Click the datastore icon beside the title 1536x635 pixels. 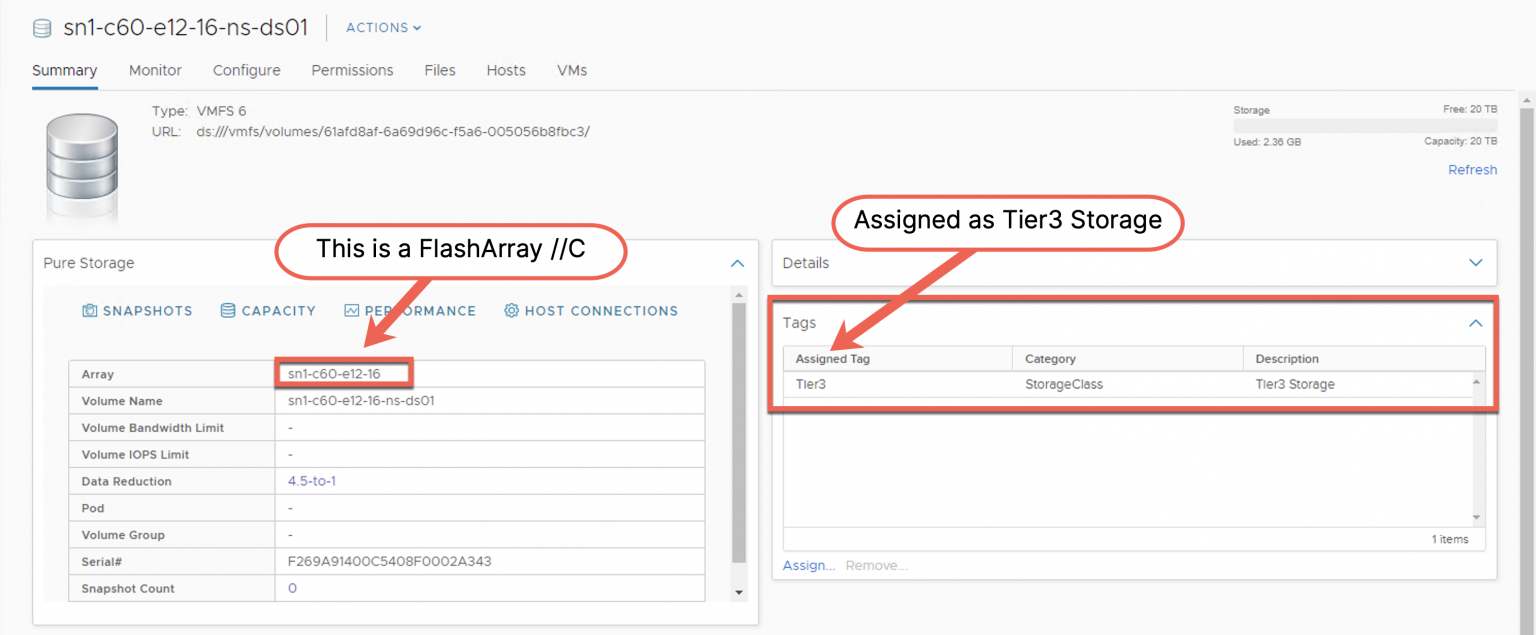click(42, 28)
